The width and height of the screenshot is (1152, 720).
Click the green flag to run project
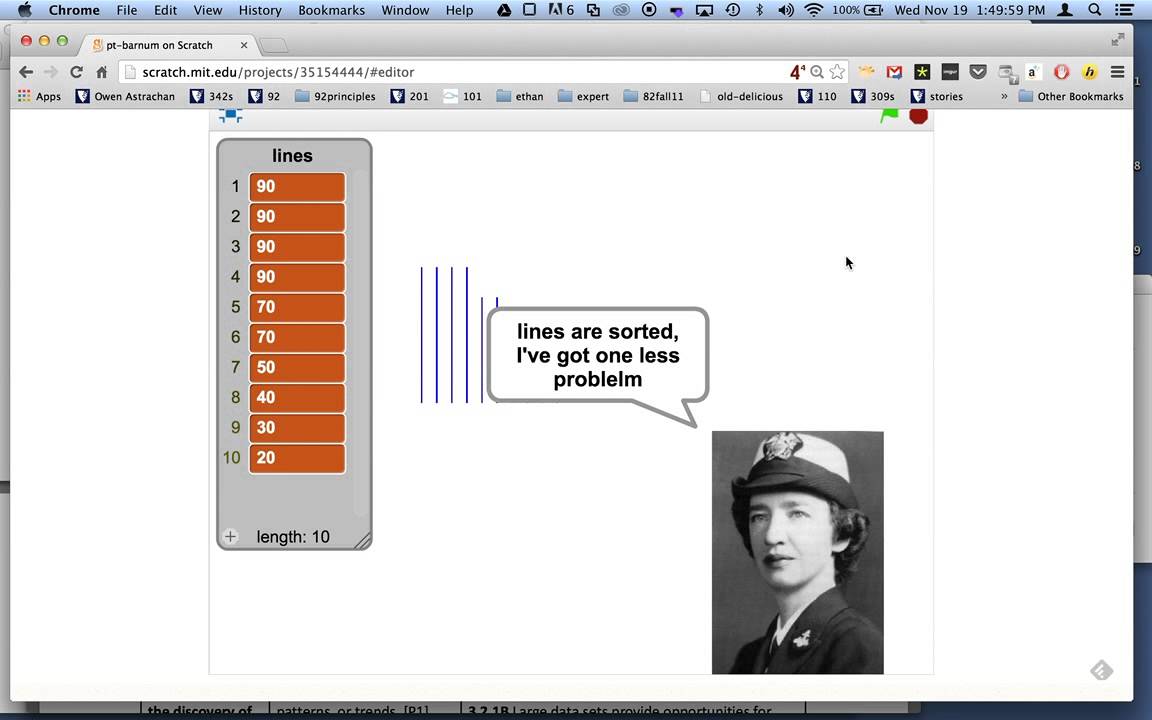[x=890, y=115]
